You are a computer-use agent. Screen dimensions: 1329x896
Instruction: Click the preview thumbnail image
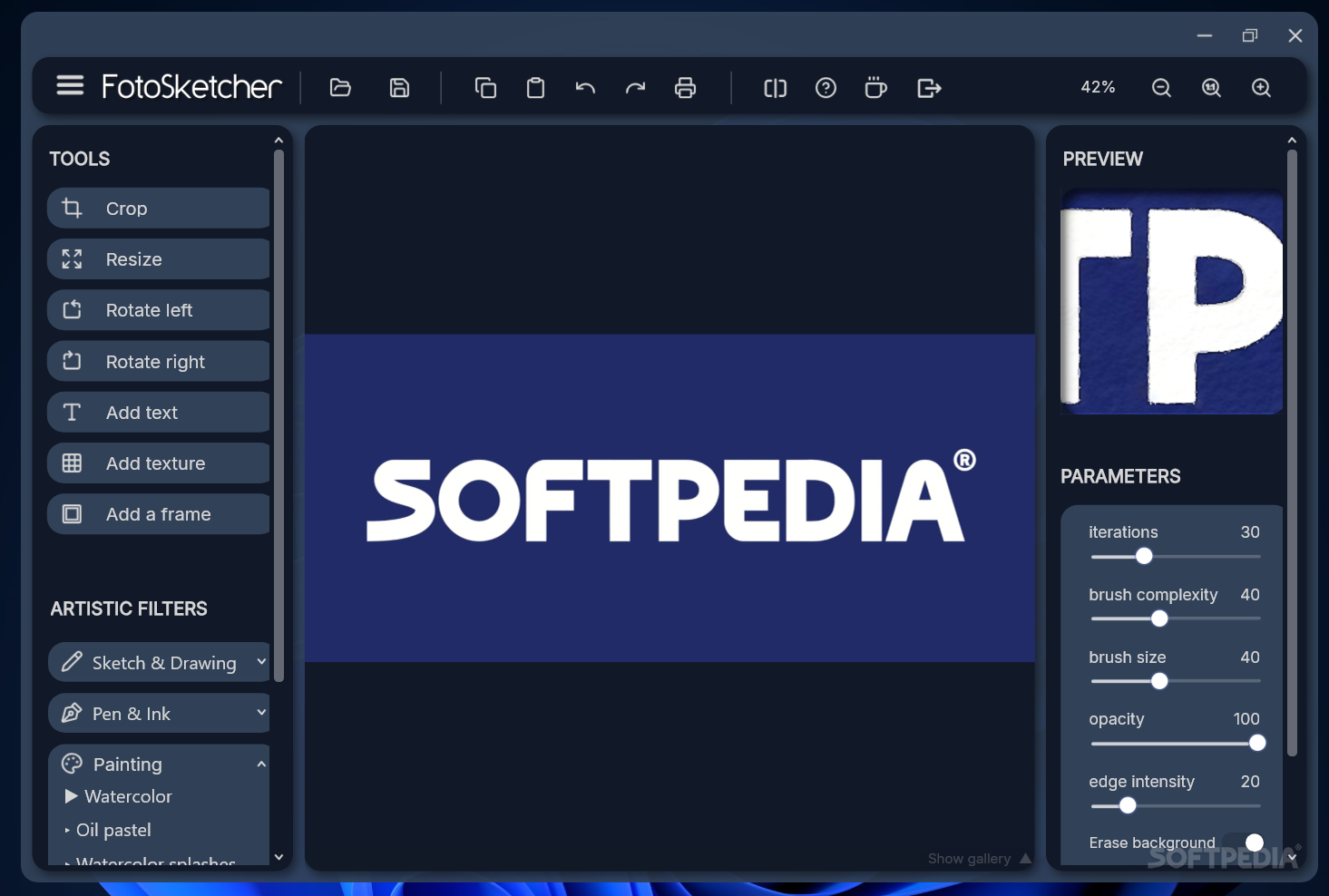[x=1171, y=301]
